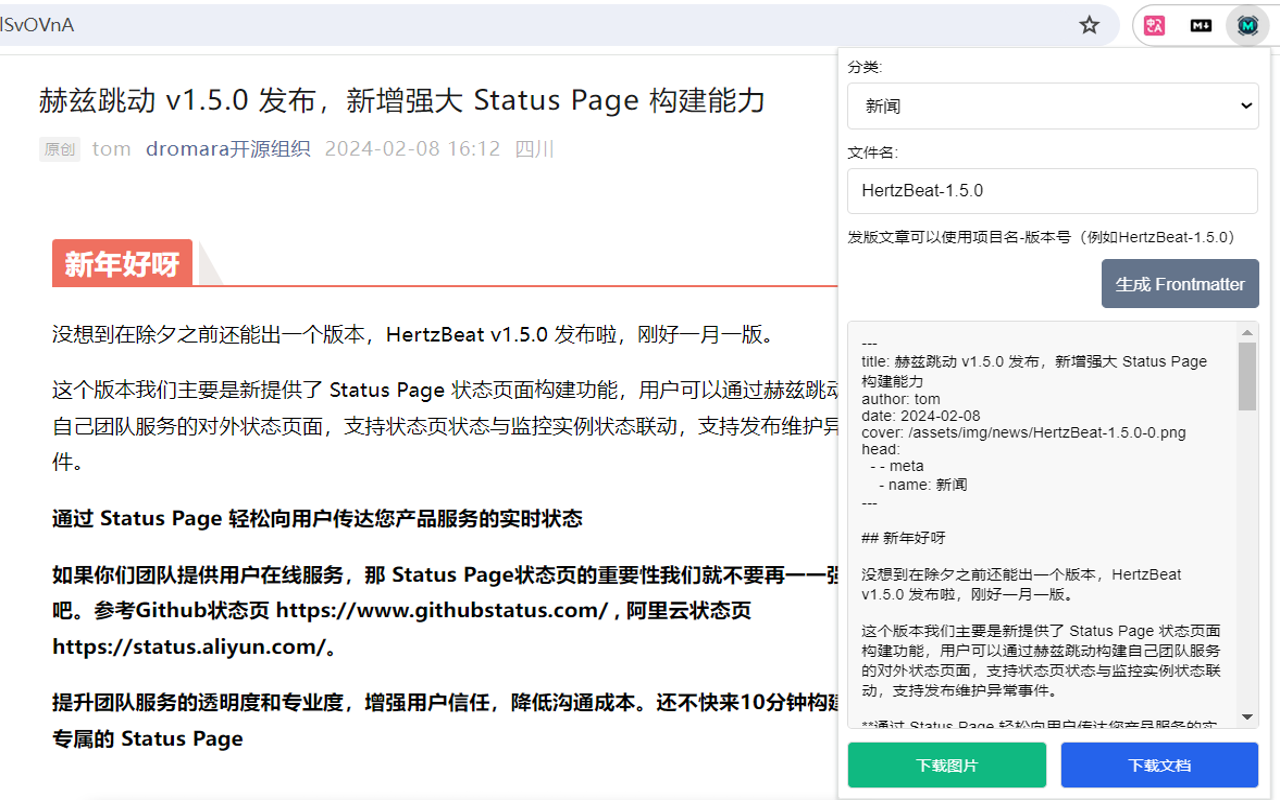Click the 生成 Frontmatter button
The image size is (1280, 800).
point(1180,284)
